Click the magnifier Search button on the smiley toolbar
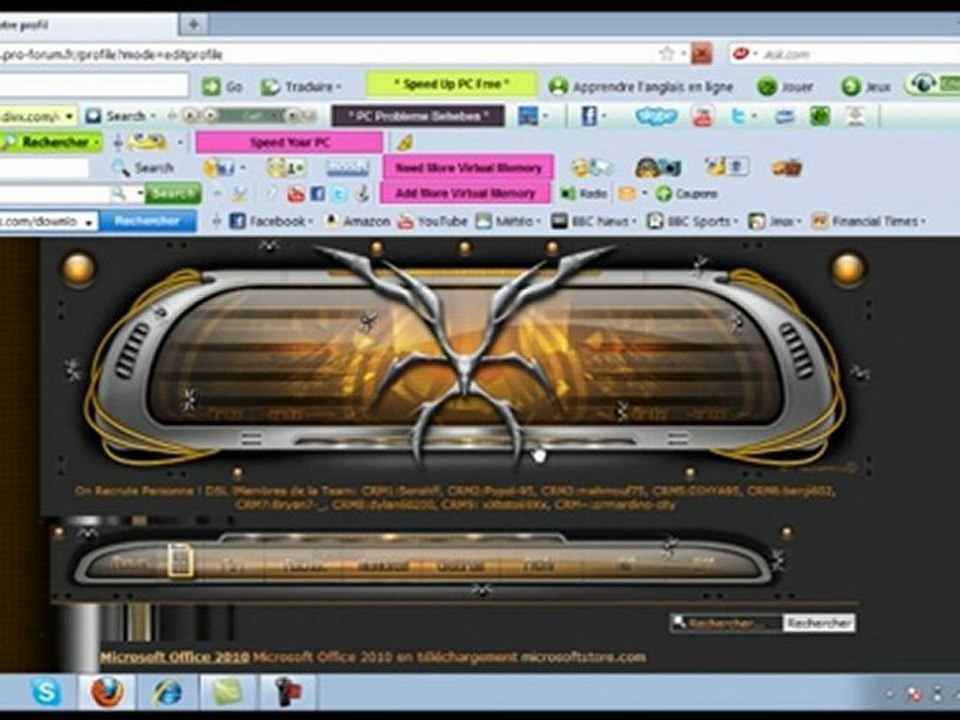Viewport: 960px width, 720px height. [143, 167]
